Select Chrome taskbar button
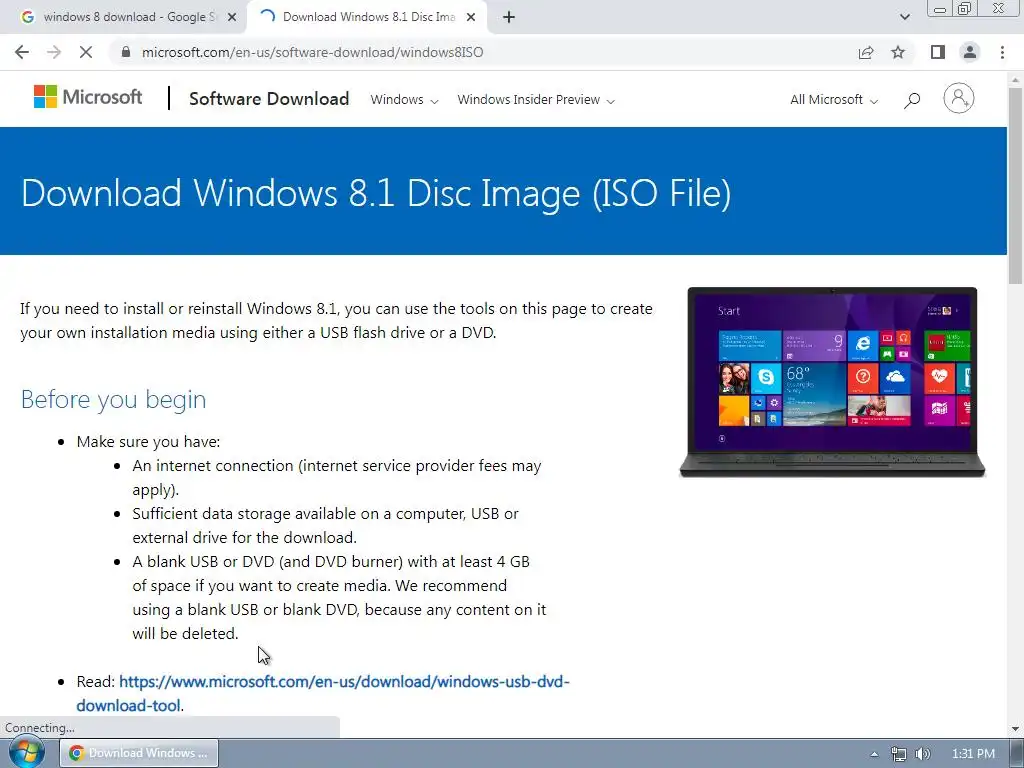The width and height of the screenshot is (1024, 768). (x=139, y=753)
